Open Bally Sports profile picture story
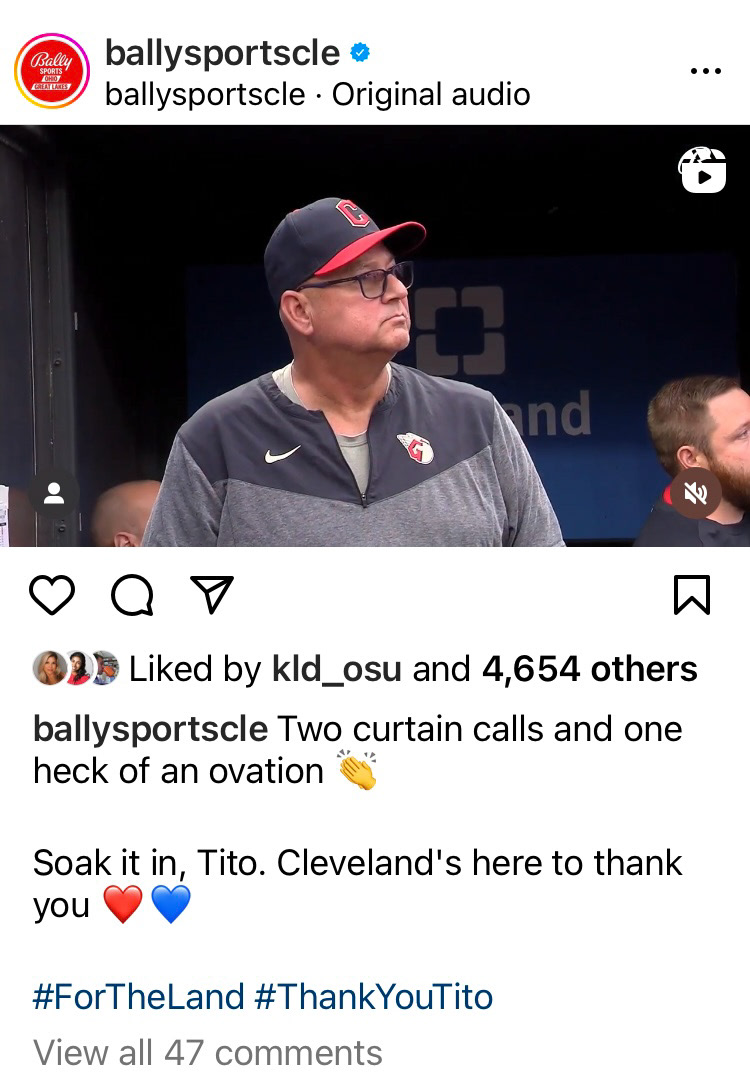This screenshot has height=1086, width=750. 52,71
